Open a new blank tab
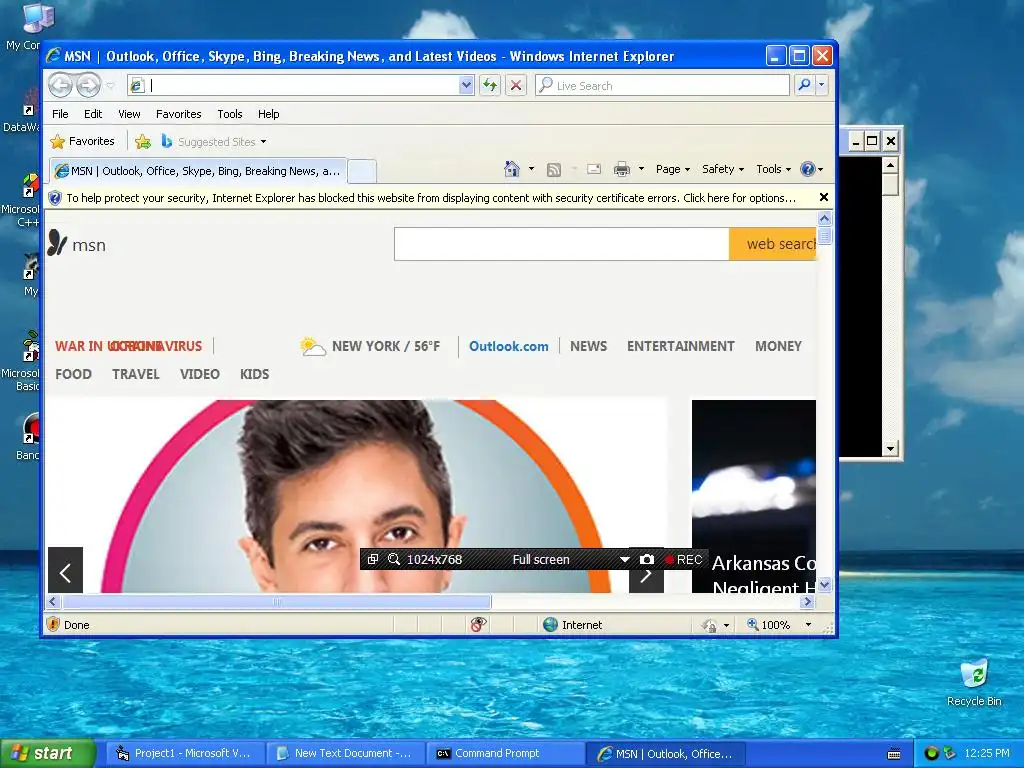This screenshot has width=1024, height=768. (362, 171)
